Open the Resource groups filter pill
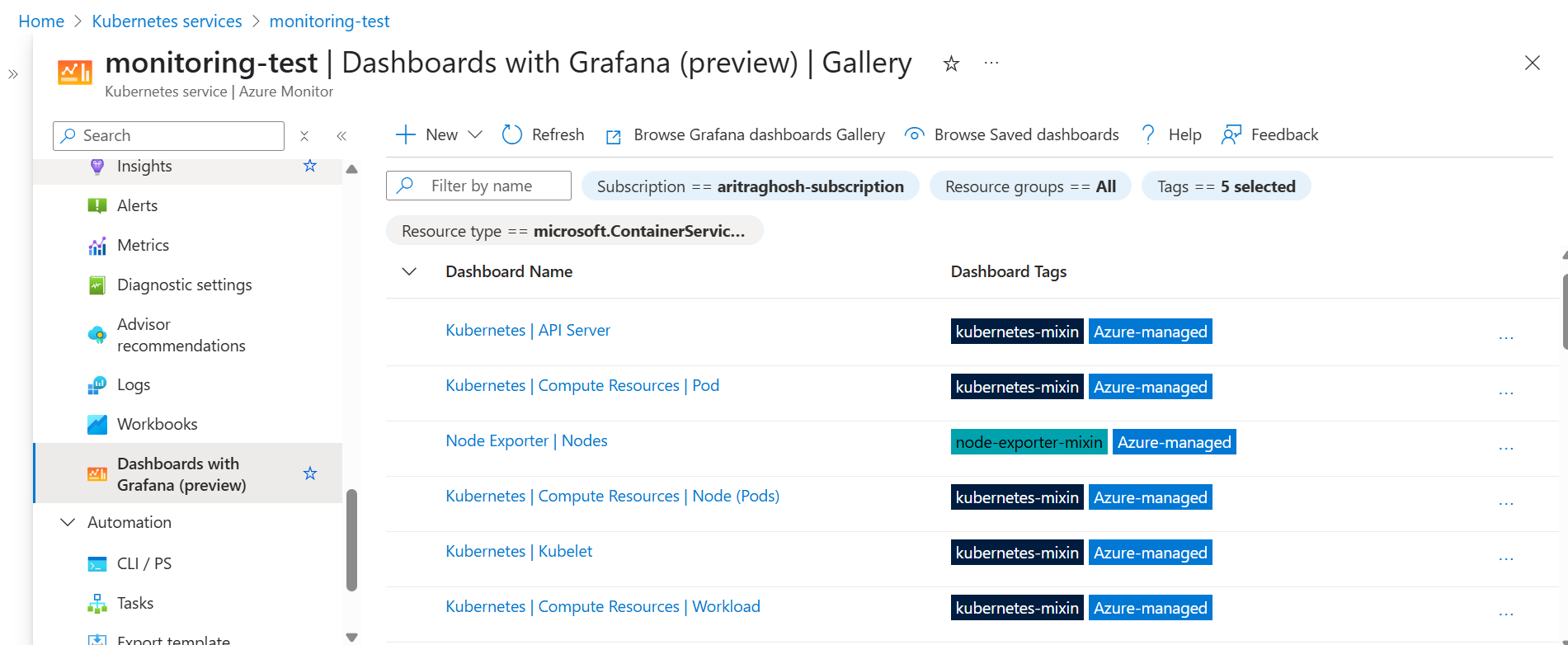This screenshot has height=645, width=1568. (1030, 186)
